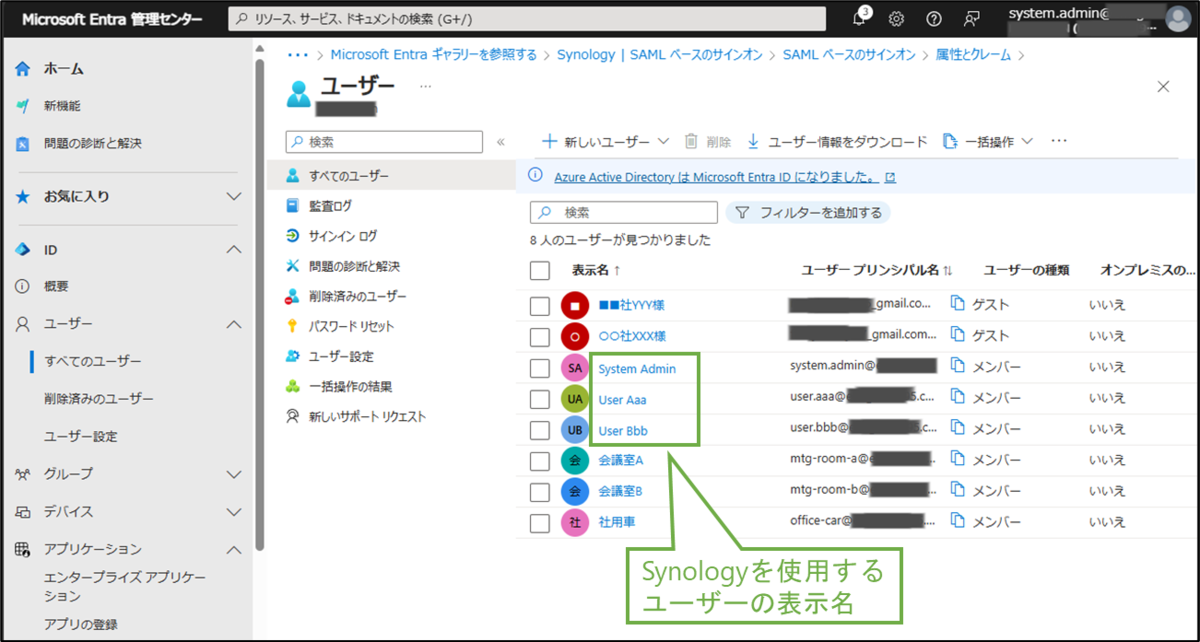The image size is (1200, 642).
Task: Check the box for ■■社YYY様
Action: pyautogui.click(x=540, y=305)
